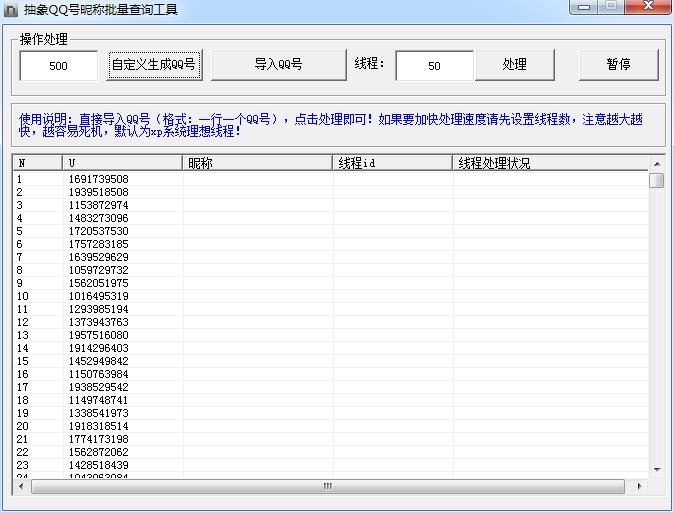The height and width of the screenshot is (513, 674).
Task: Select row 23 with number 1428518439
Action: [x=98, y=465]
